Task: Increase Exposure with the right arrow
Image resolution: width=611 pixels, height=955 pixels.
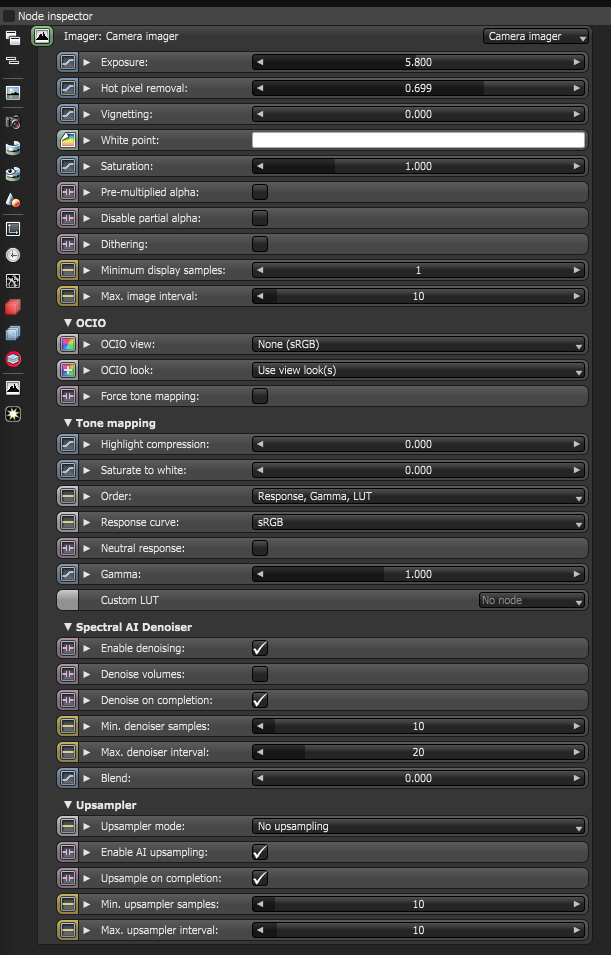Action: [x=577, y=62]
